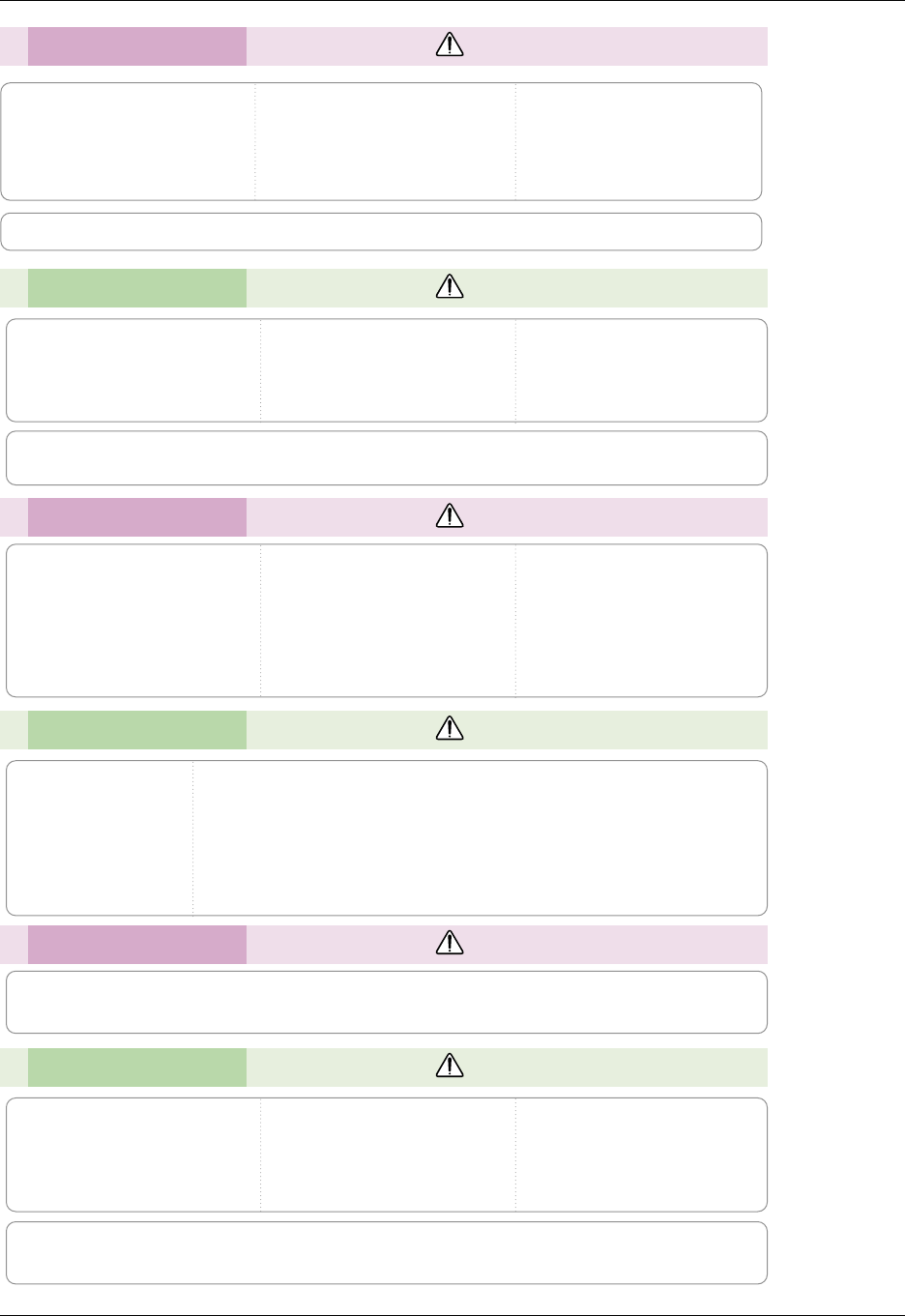The height and width of the screenshot is (1316, 905).
Task: Click warning triangle in middle green header
Action: (451, 729)
